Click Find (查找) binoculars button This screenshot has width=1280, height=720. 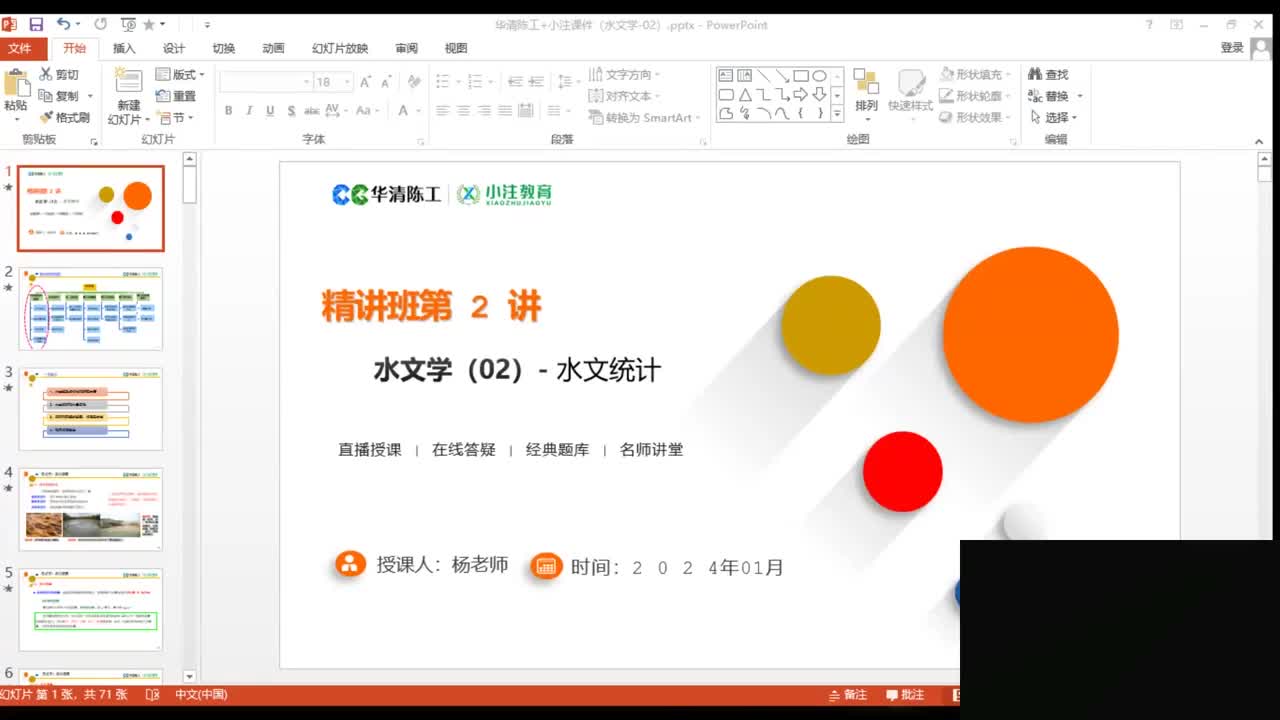pyautogui.click(x=1048, y=74)
